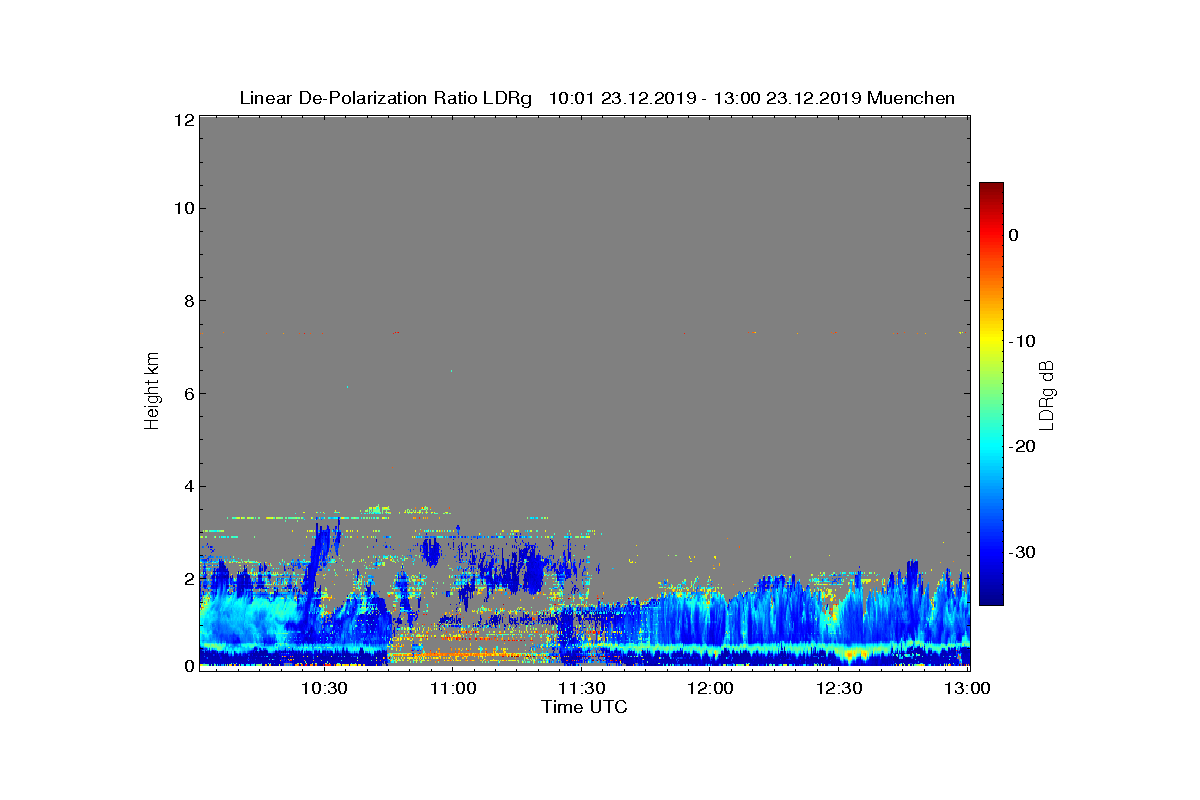
Task: Click the colorbar value 0
Action: 1013,235
